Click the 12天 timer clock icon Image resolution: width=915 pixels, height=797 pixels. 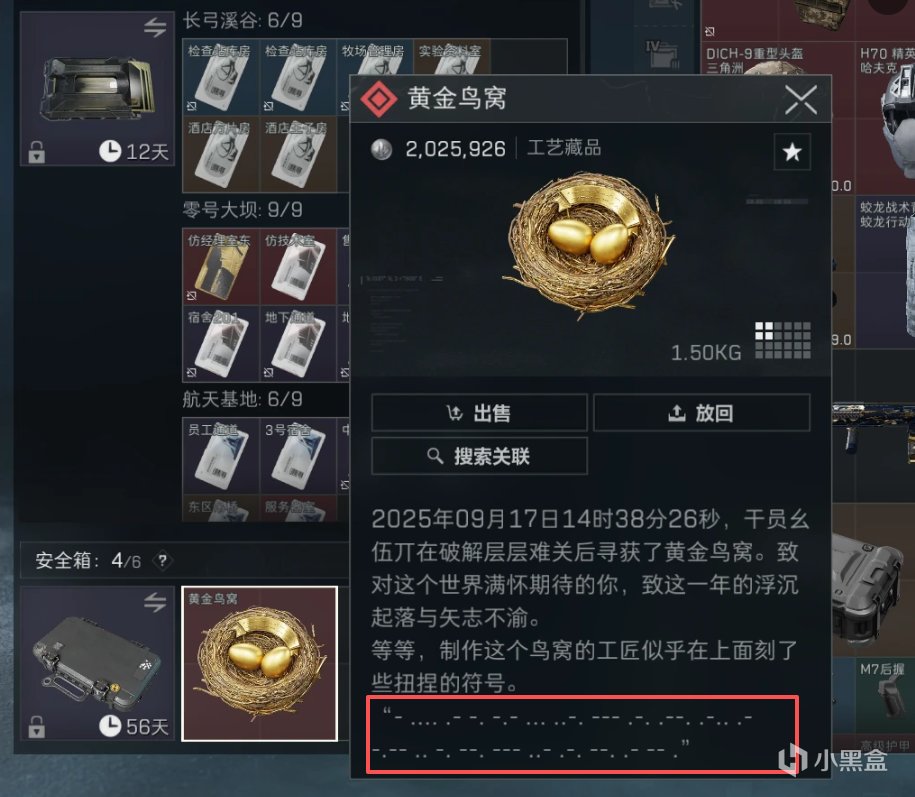click(110, 152)
